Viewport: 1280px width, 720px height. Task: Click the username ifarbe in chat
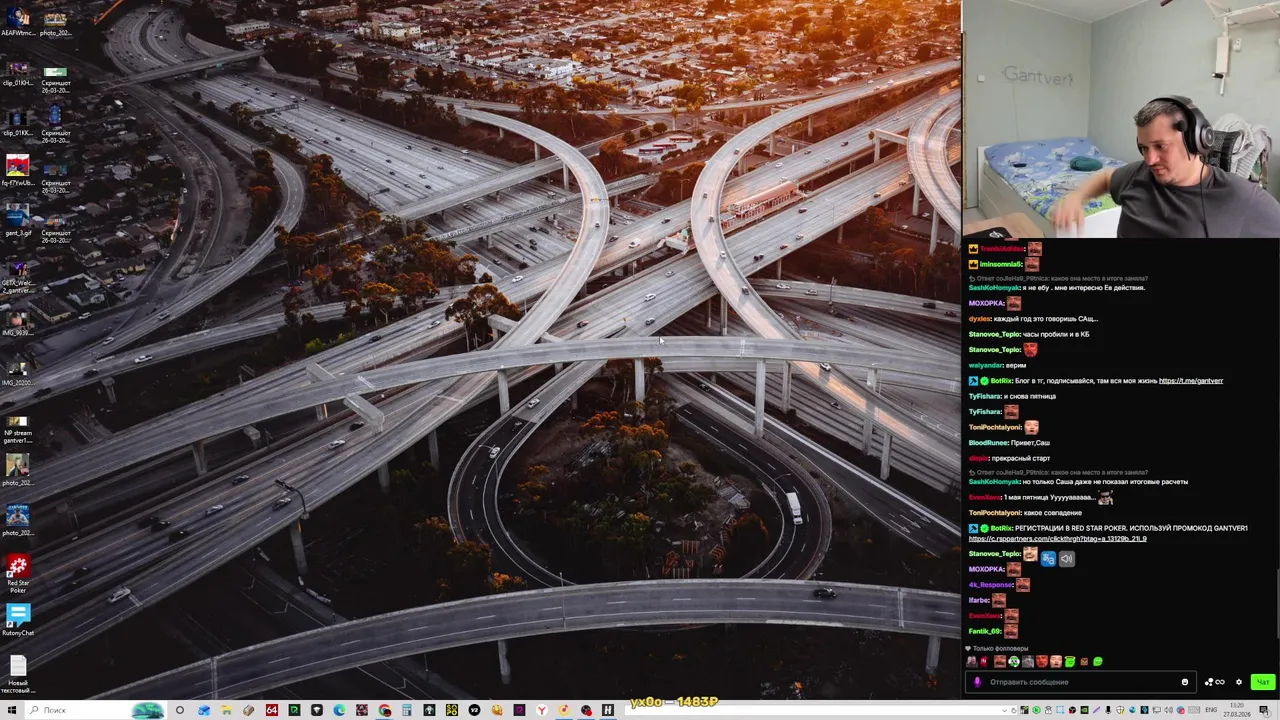[x=978, y=600]
